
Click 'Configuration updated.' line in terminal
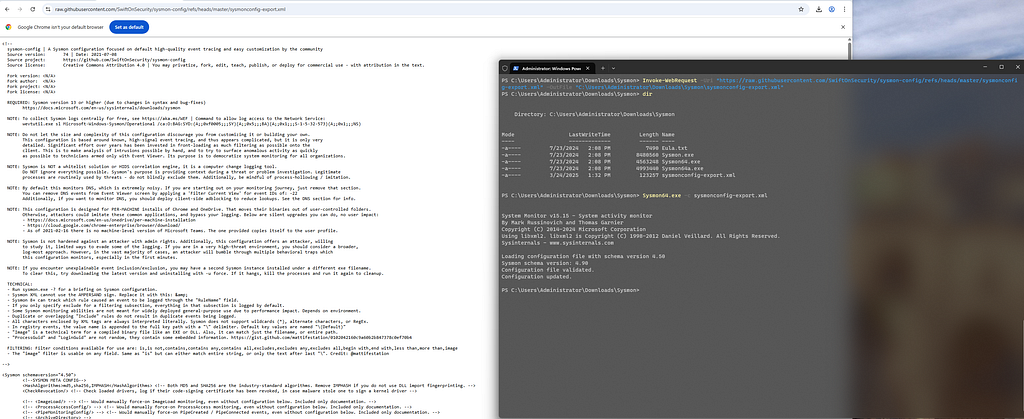536,276
